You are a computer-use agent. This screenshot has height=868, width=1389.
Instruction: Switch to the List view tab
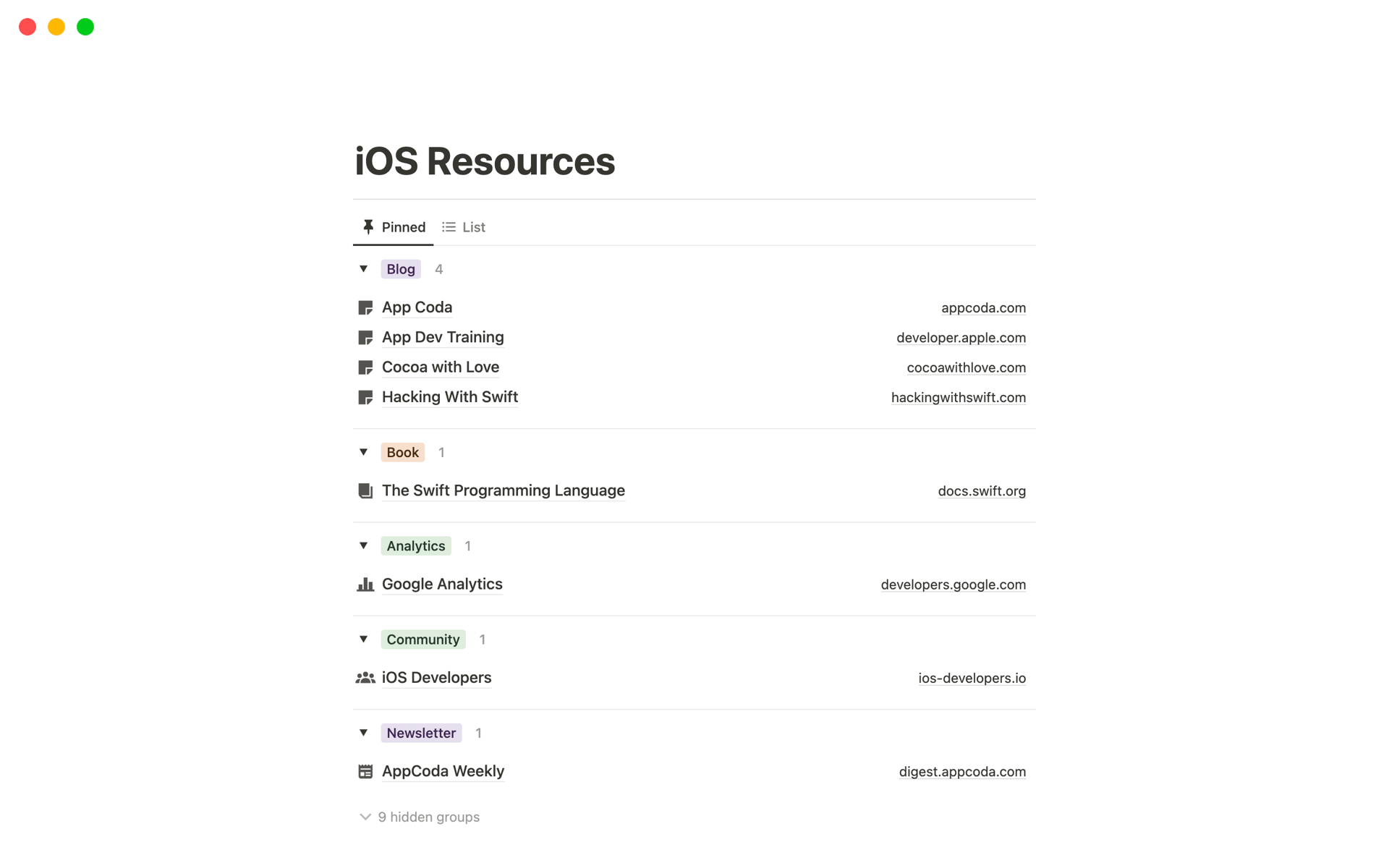(x=464, y=227)
